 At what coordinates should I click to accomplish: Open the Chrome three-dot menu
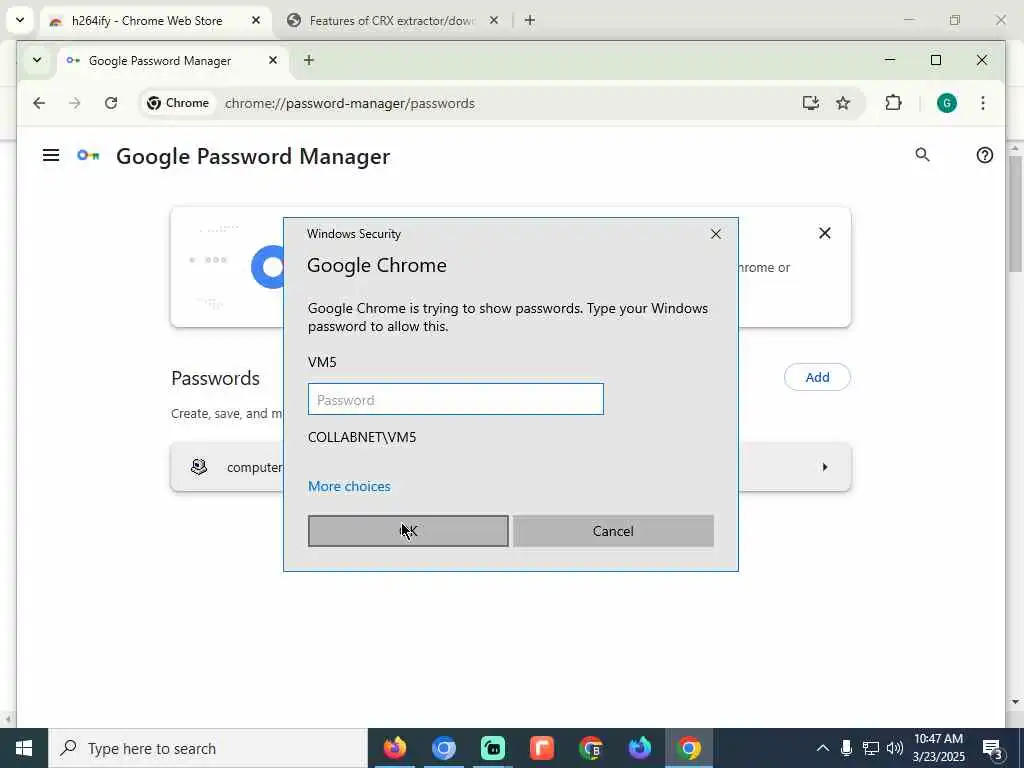coord(982,103)
